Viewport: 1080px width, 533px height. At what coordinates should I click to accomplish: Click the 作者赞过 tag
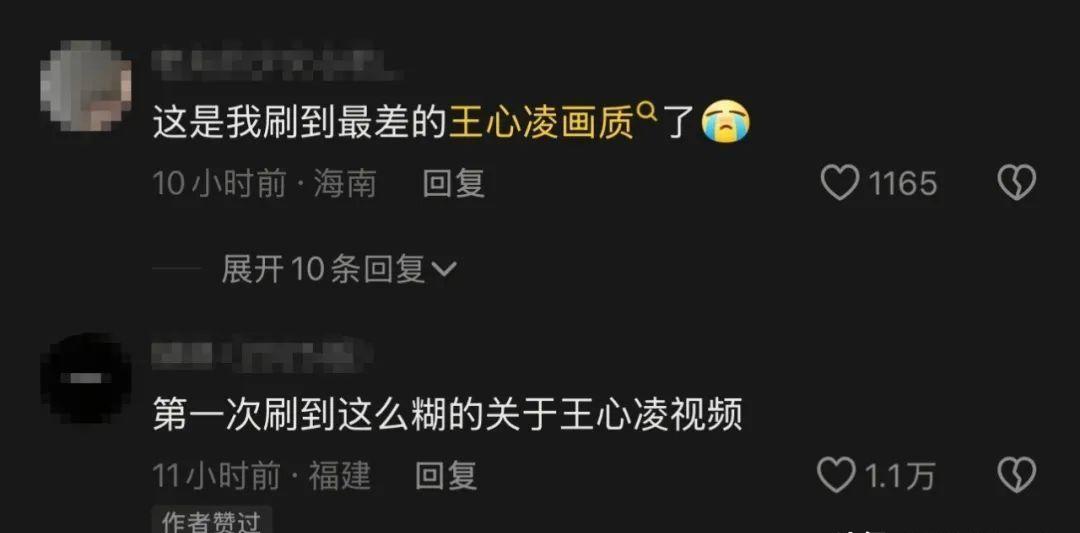[x=211, y=521]
